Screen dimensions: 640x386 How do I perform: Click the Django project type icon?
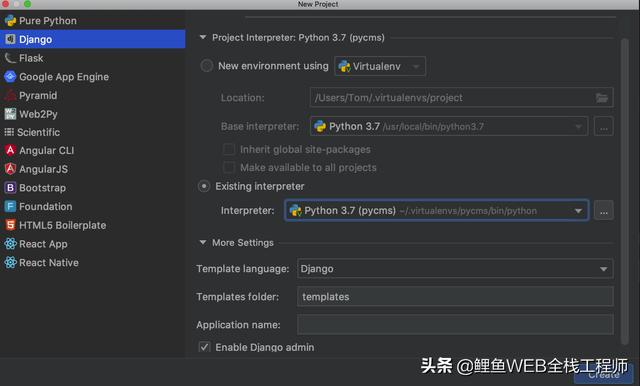[10, 39]
